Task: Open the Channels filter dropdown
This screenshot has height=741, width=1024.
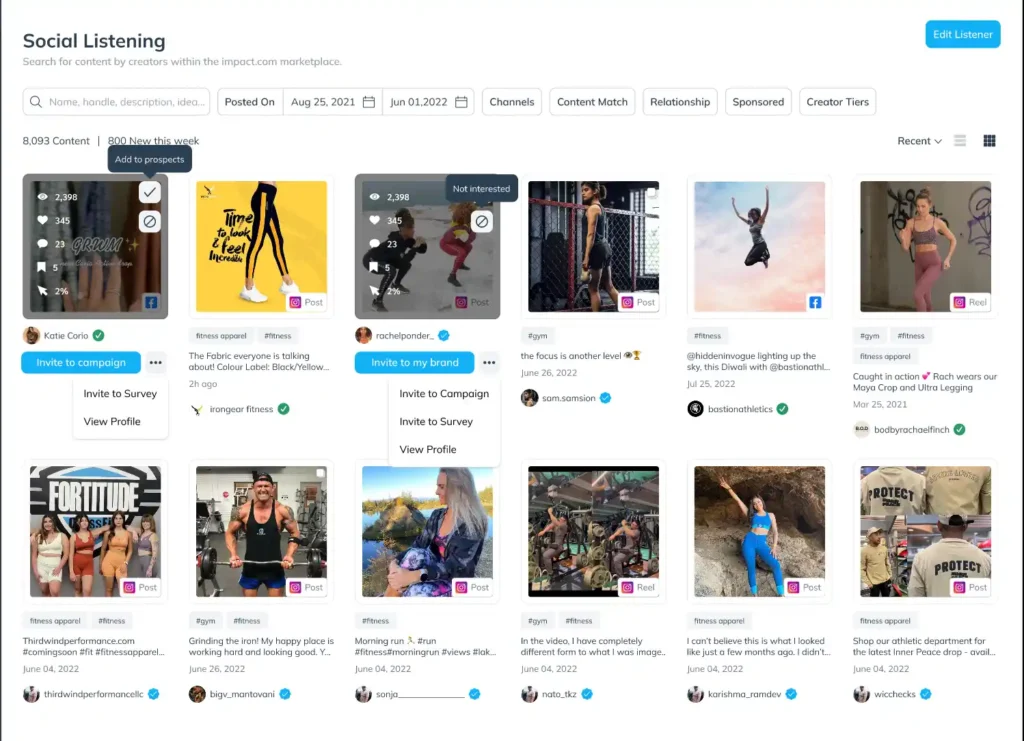Action: point(511,102)
